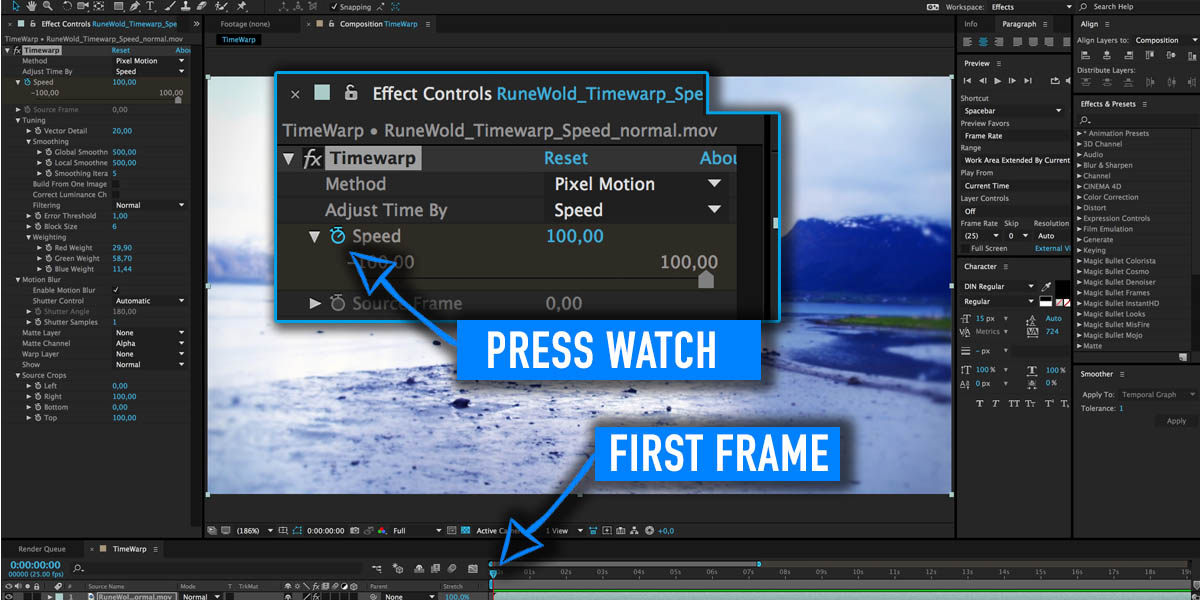Click the Search Help field
Image resolution: width=1200 pixels, height=600 pixels.
tap(1112, 6)
